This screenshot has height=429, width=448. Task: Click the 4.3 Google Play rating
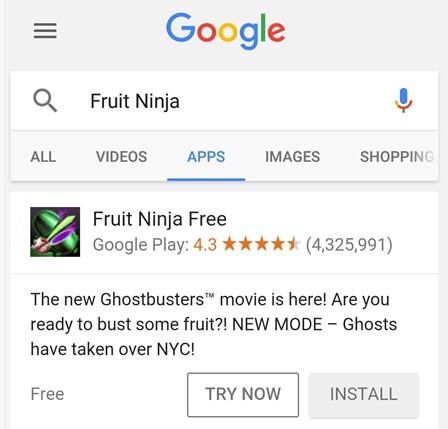(x=205, y=245)
